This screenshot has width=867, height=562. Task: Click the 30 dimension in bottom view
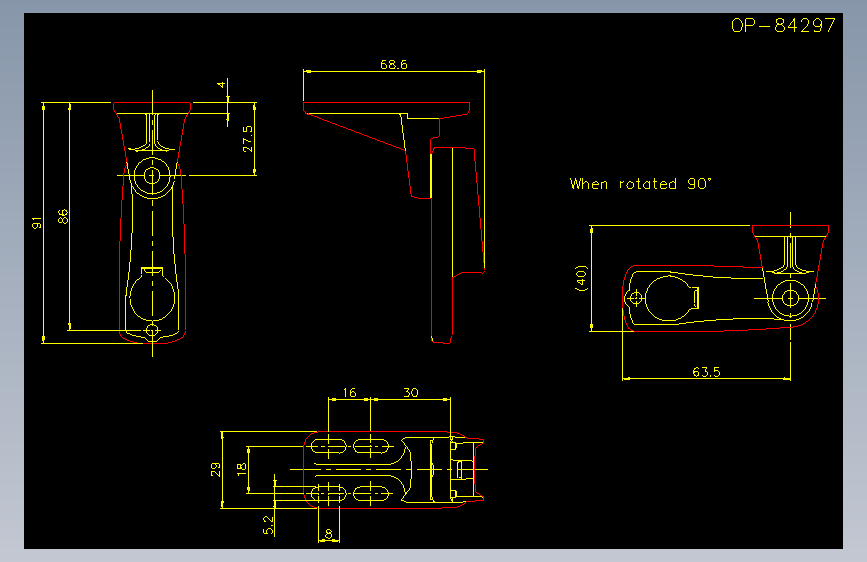tap(410, 393)
